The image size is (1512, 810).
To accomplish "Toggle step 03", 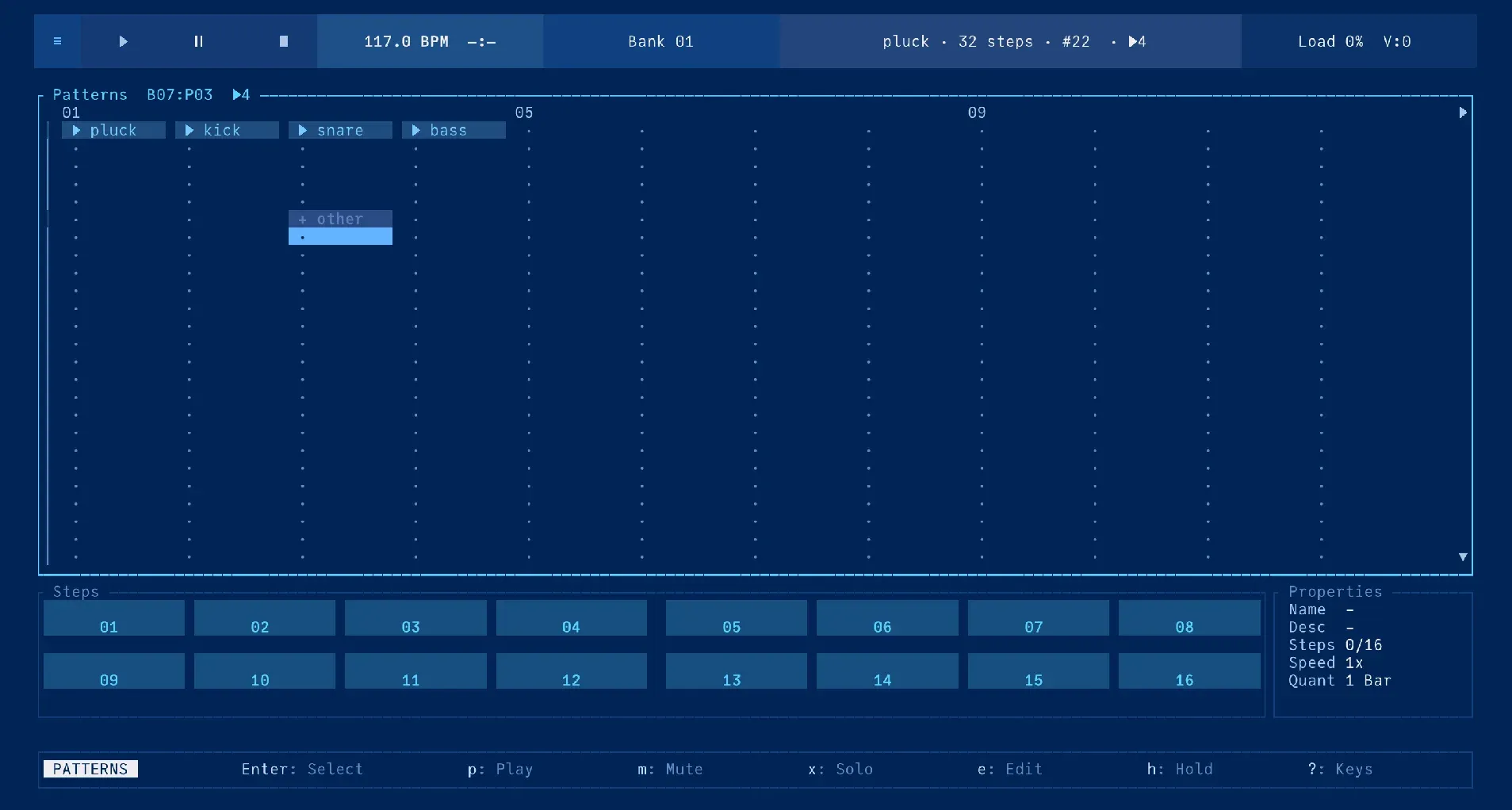I will [x=415, y=617].
